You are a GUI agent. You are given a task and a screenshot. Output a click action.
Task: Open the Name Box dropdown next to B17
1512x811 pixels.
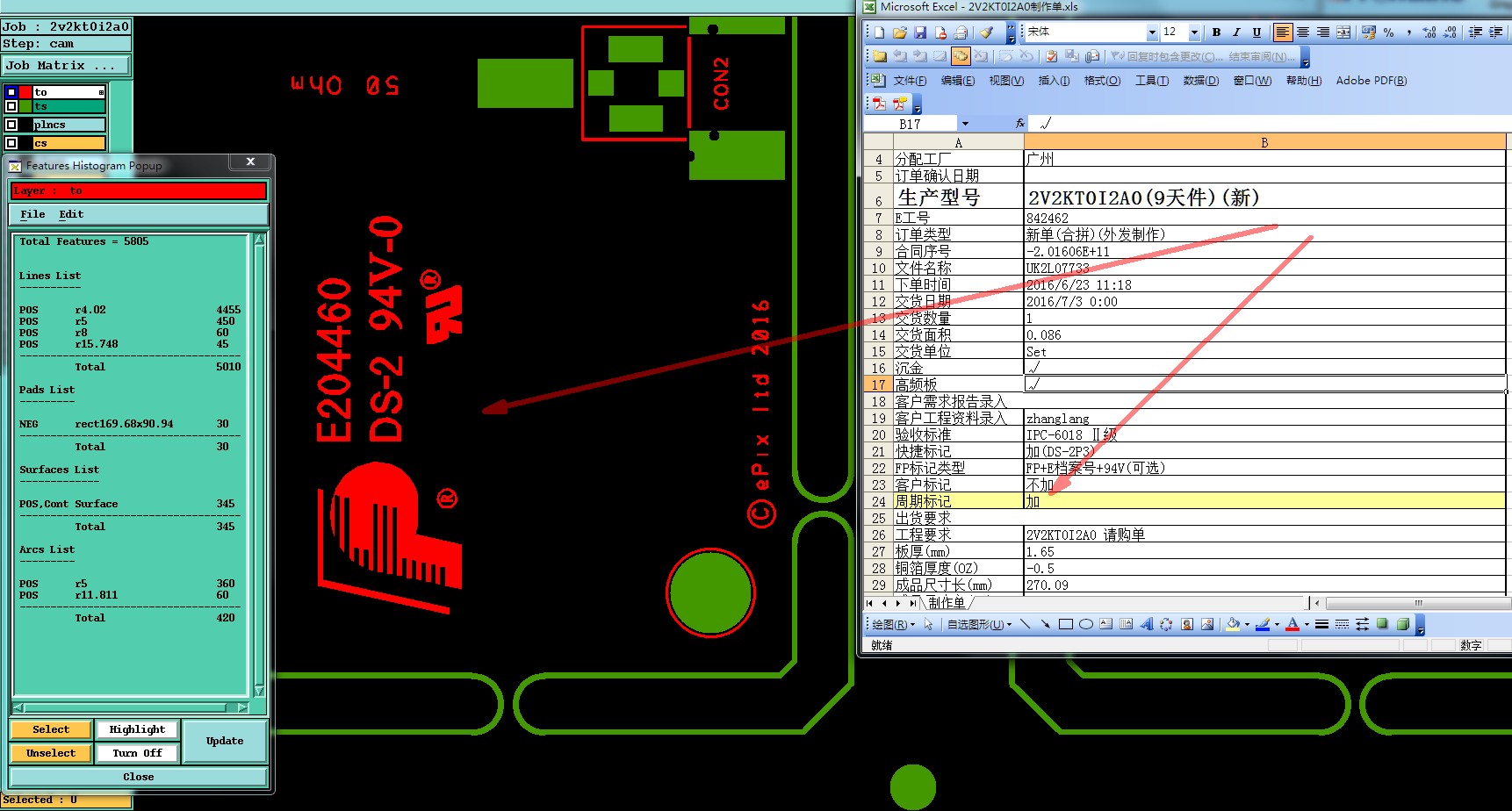pyautogui.click(x=966, y=124)
